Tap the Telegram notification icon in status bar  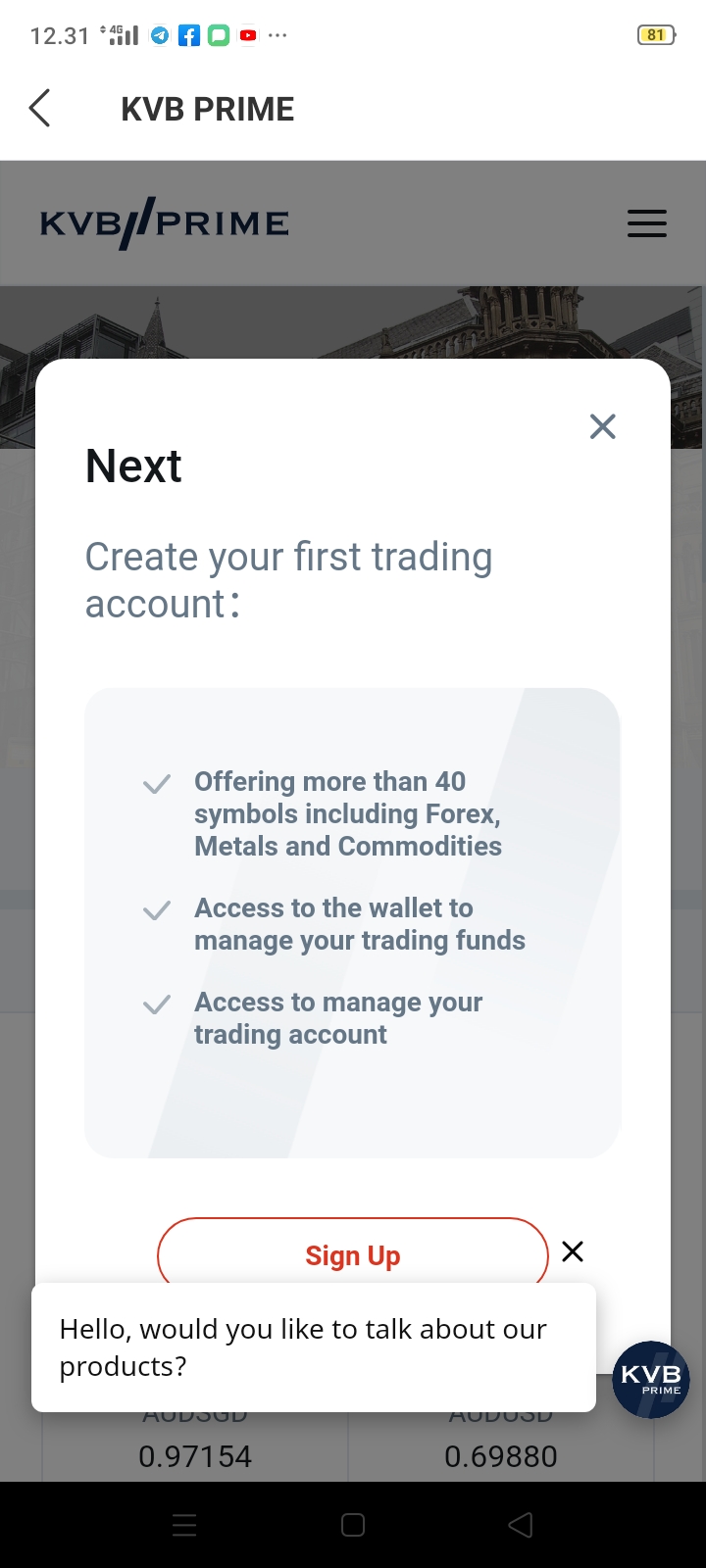coord(160,36)
